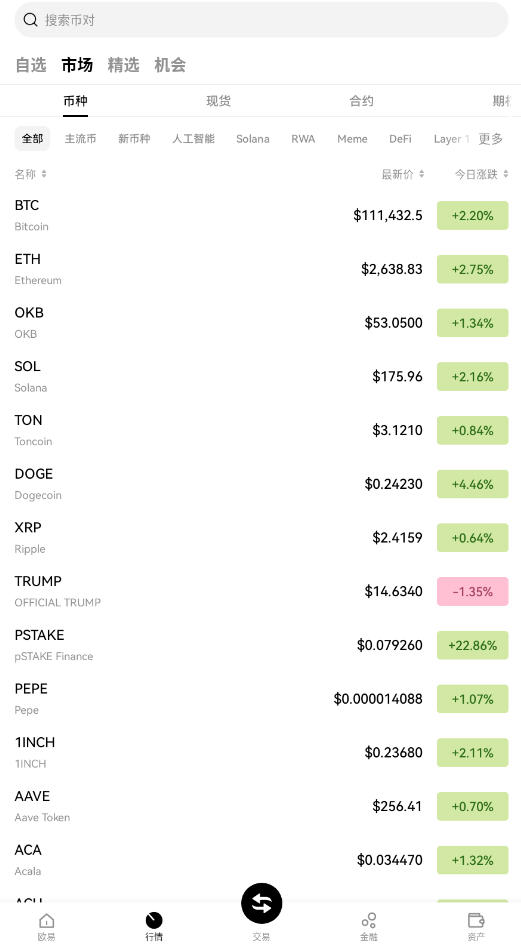The height and width of the screenshot is (946, 521).
Task: Select the 主流币 category filter
Action: (x=80, y=139)
